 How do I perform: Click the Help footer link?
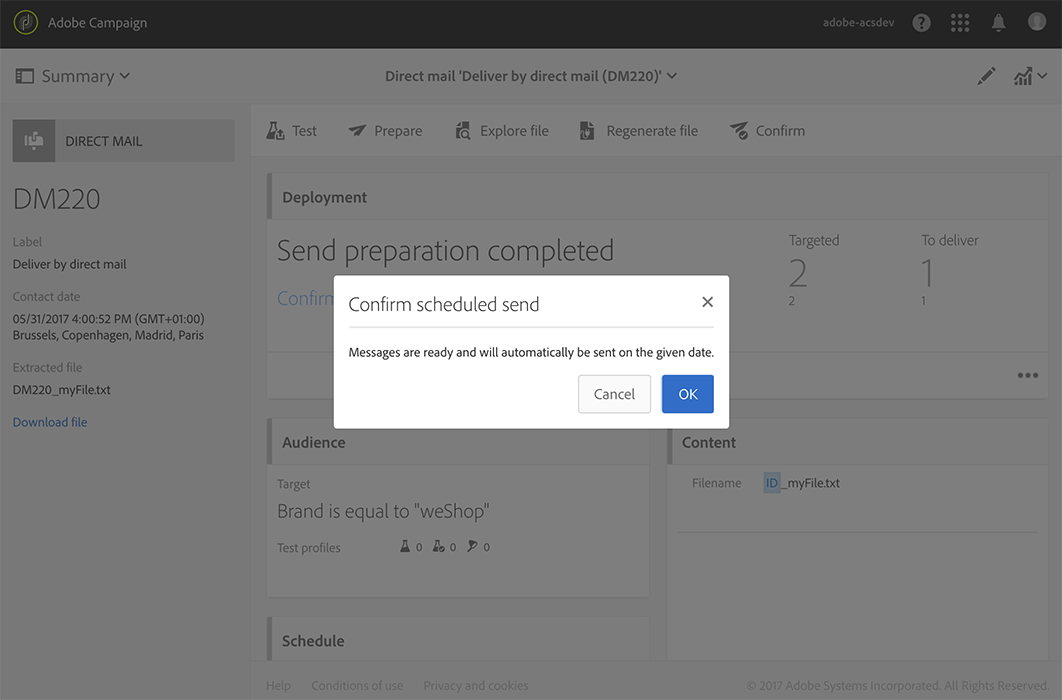(x=278, y=685)
